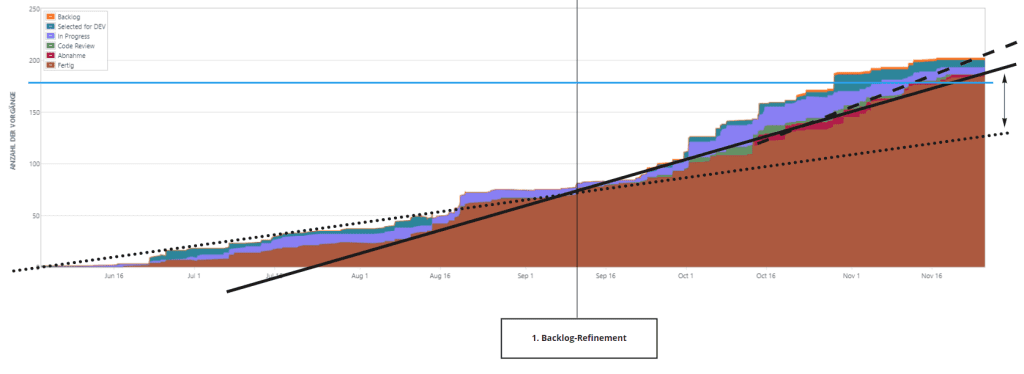Image resolution: width=1024 pixels, height=374 pixels.
Task: Click the '100' y-axis value
Action: [x=35, y=163]
